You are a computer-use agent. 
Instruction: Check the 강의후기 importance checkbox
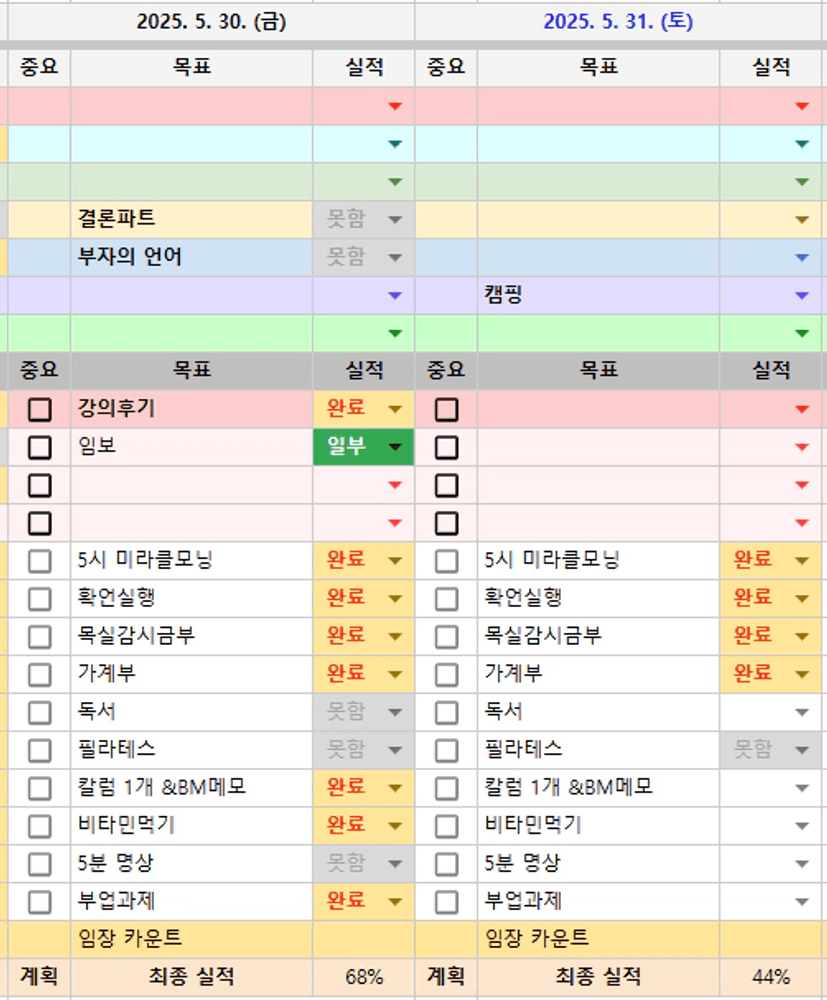(x=39, y=409)
